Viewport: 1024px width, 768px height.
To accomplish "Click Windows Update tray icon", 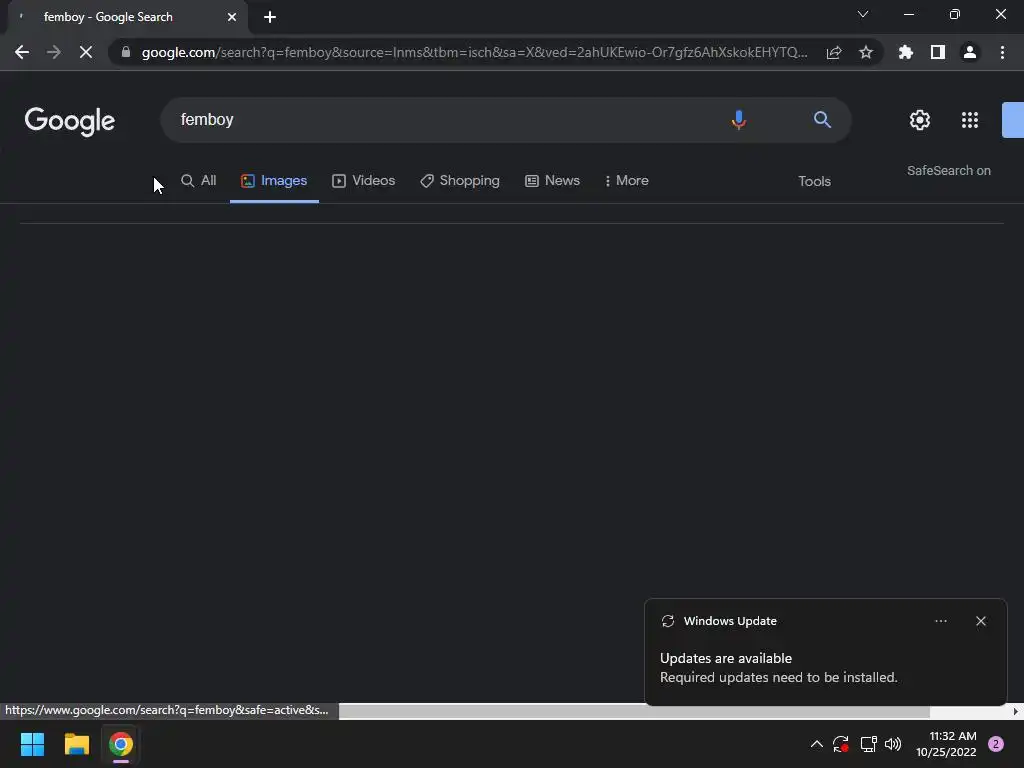I will 840,744.
